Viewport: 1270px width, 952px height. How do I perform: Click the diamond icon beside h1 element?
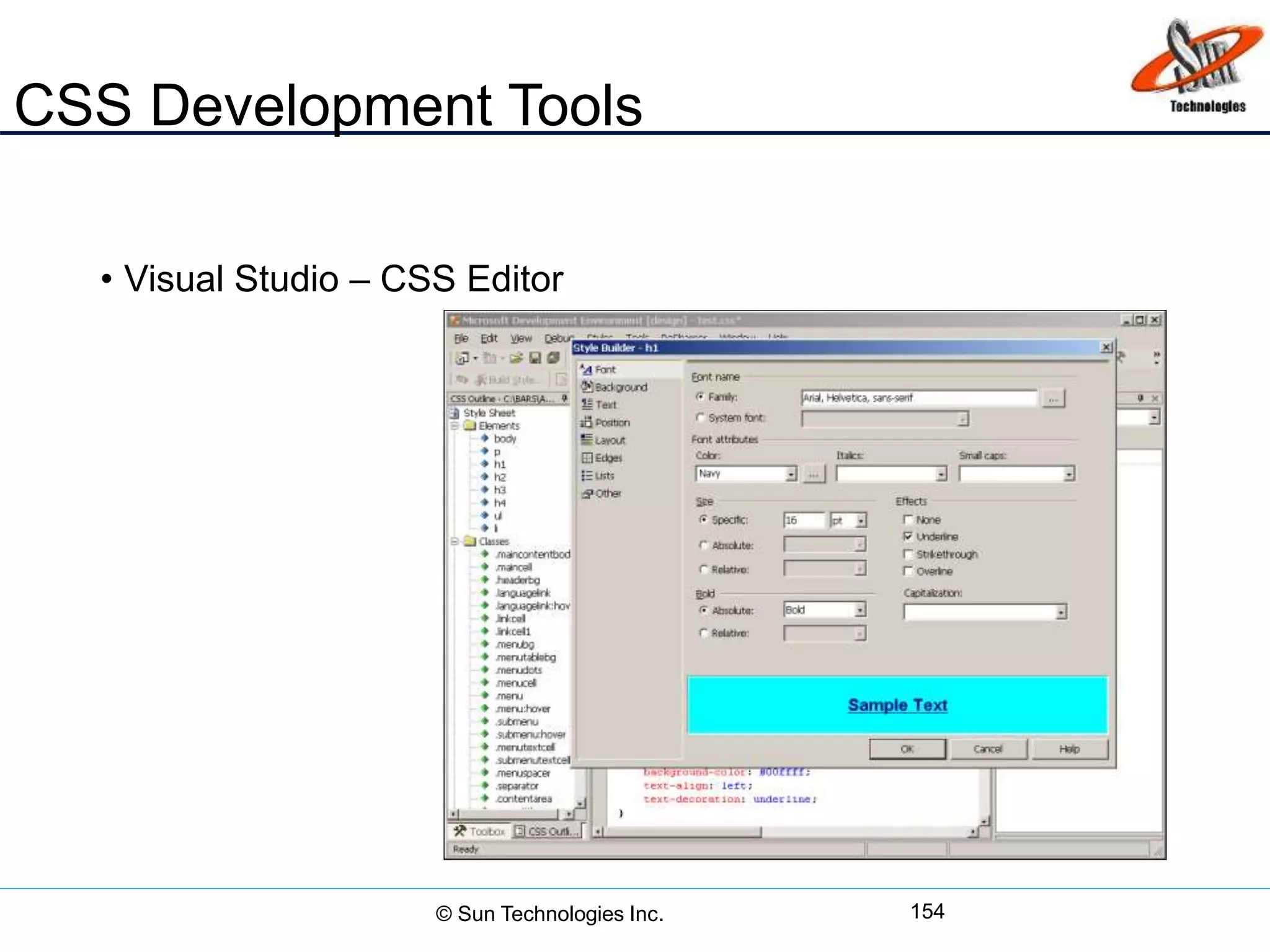[485, 464]
